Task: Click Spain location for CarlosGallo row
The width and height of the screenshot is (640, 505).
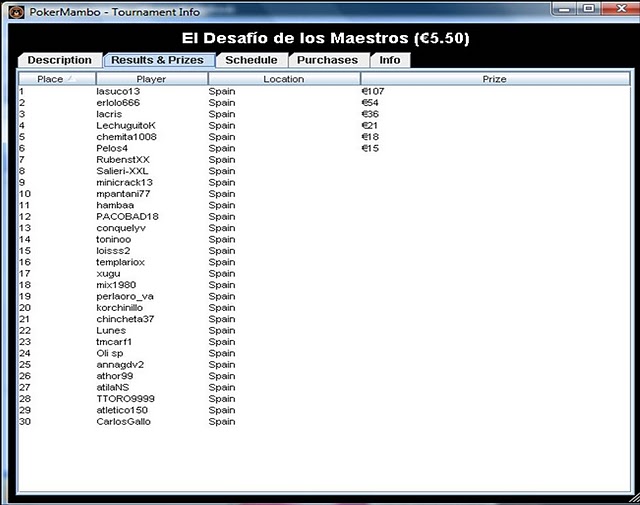Action: pyautogui.click(x=222, y=421)
